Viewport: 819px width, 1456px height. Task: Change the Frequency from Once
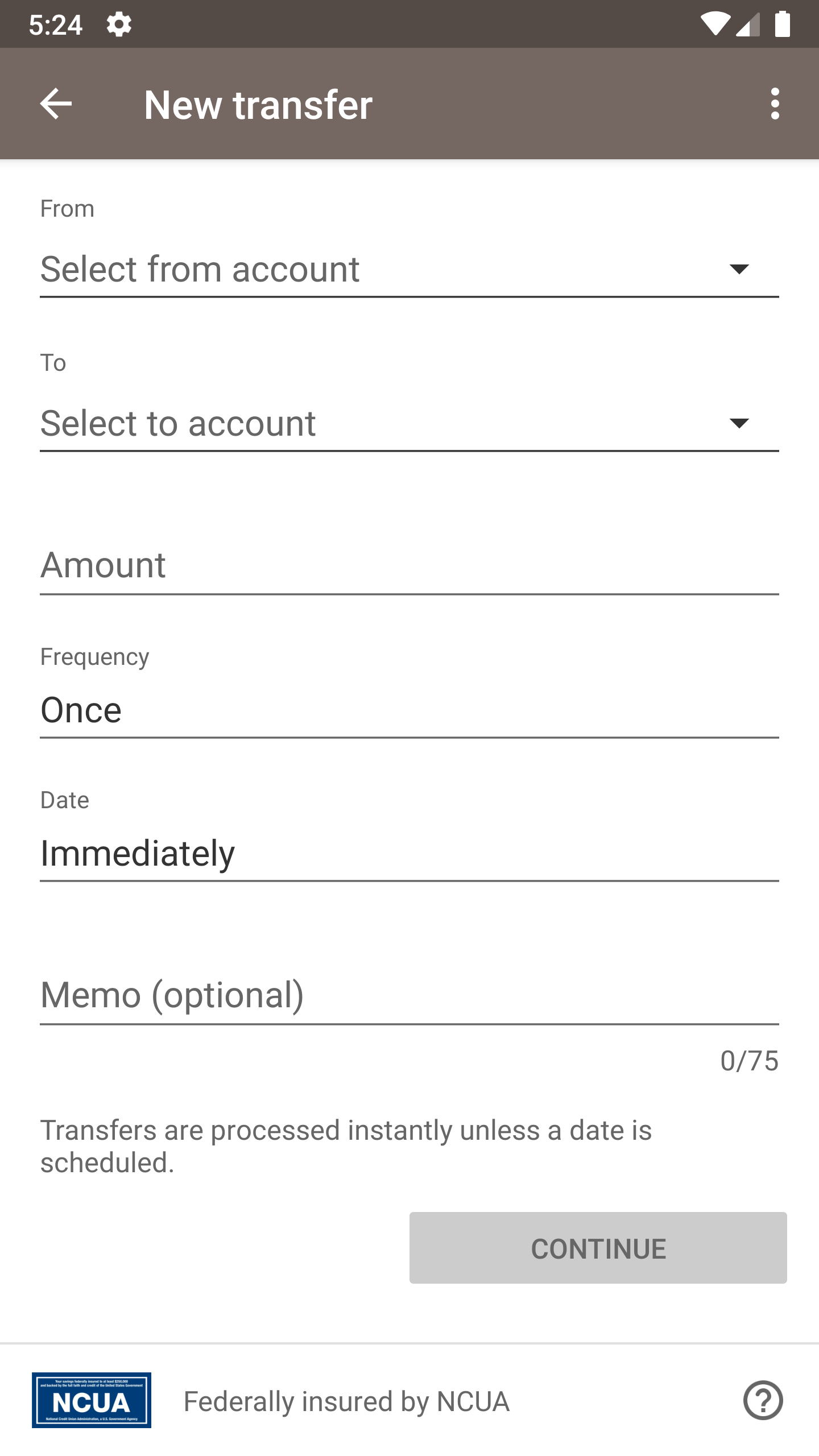tap(408, 710)
